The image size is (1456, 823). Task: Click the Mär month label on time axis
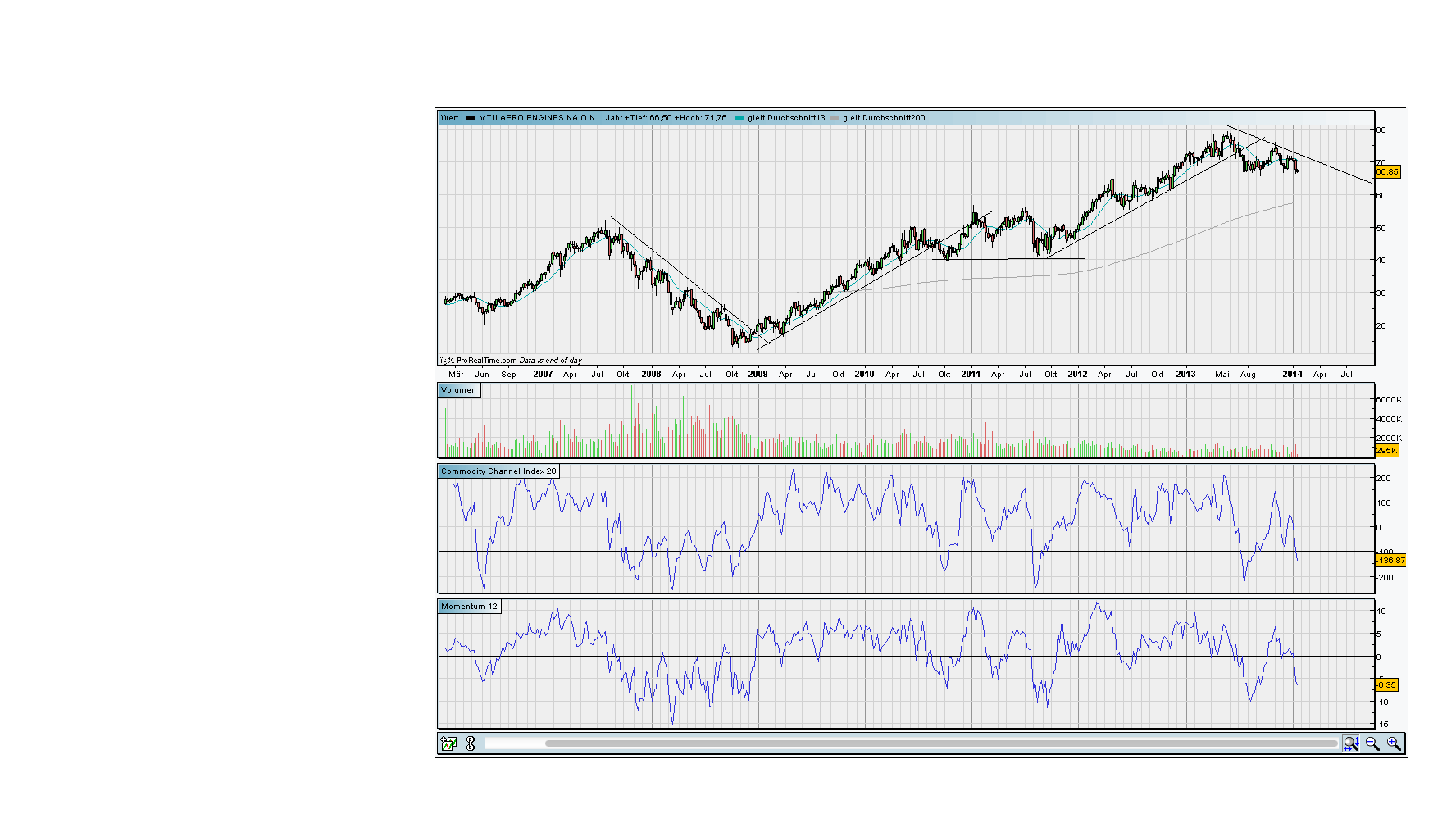point(456,375)
